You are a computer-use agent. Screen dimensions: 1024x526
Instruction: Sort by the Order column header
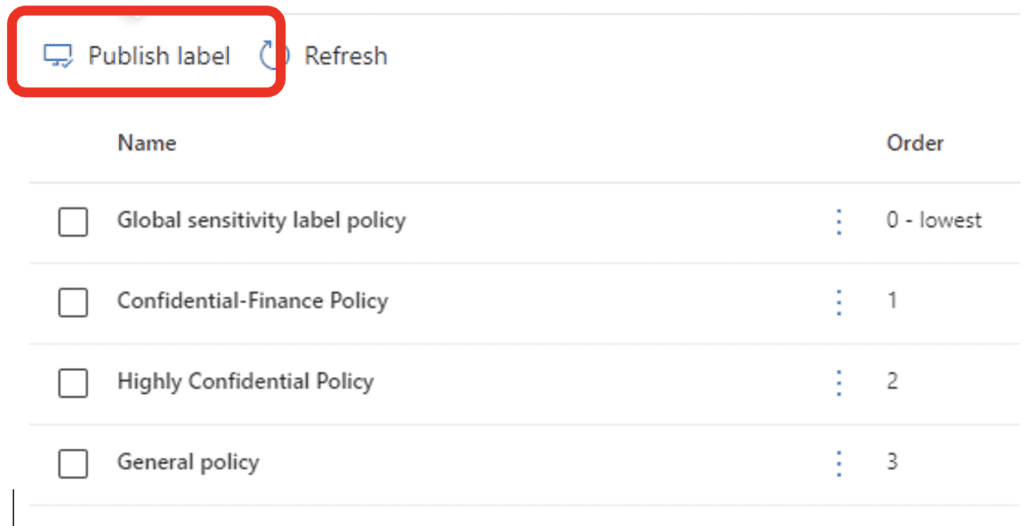[915, 142]
